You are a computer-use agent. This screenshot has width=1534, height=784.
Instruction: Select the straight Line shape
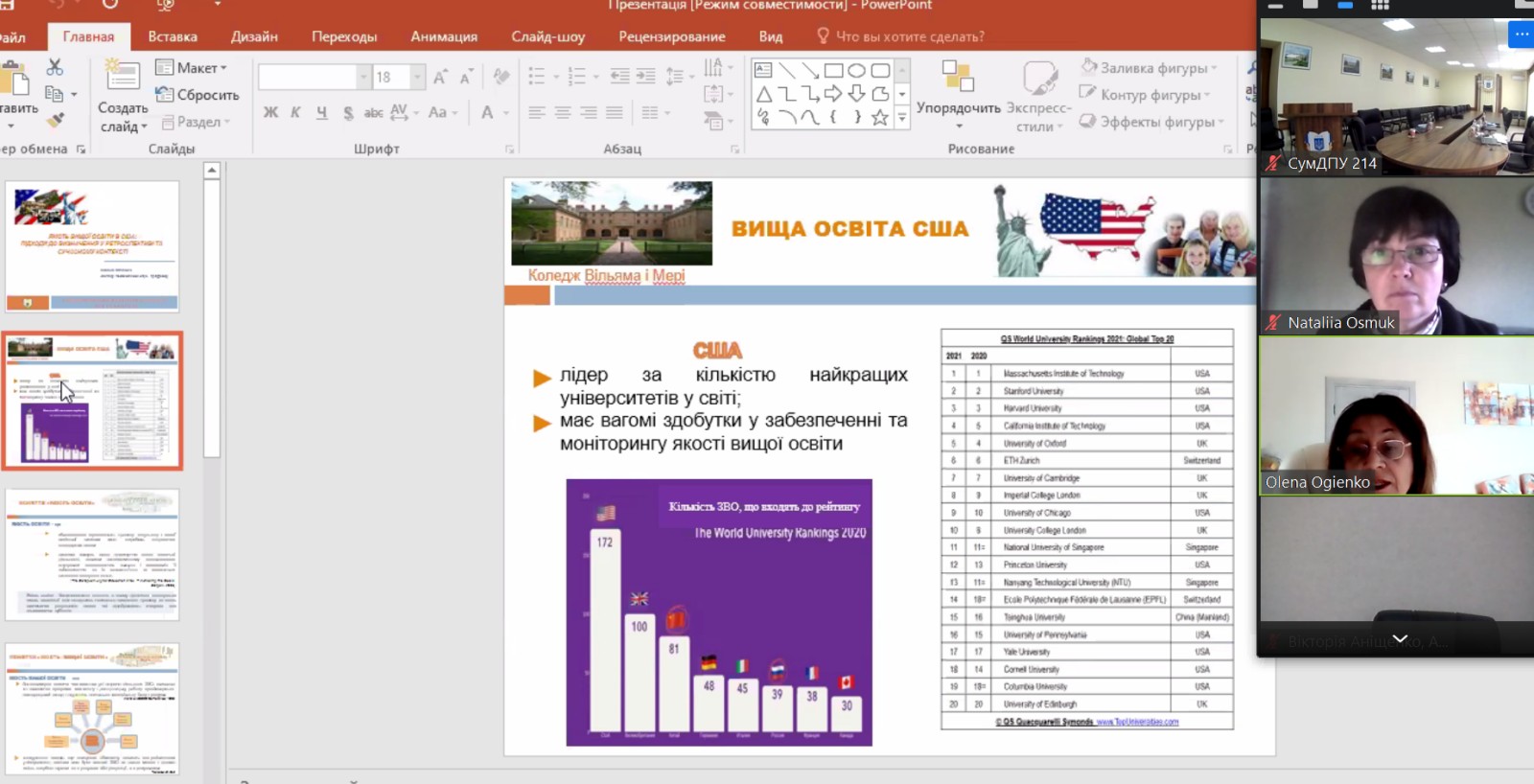click(x=787, y=70)
